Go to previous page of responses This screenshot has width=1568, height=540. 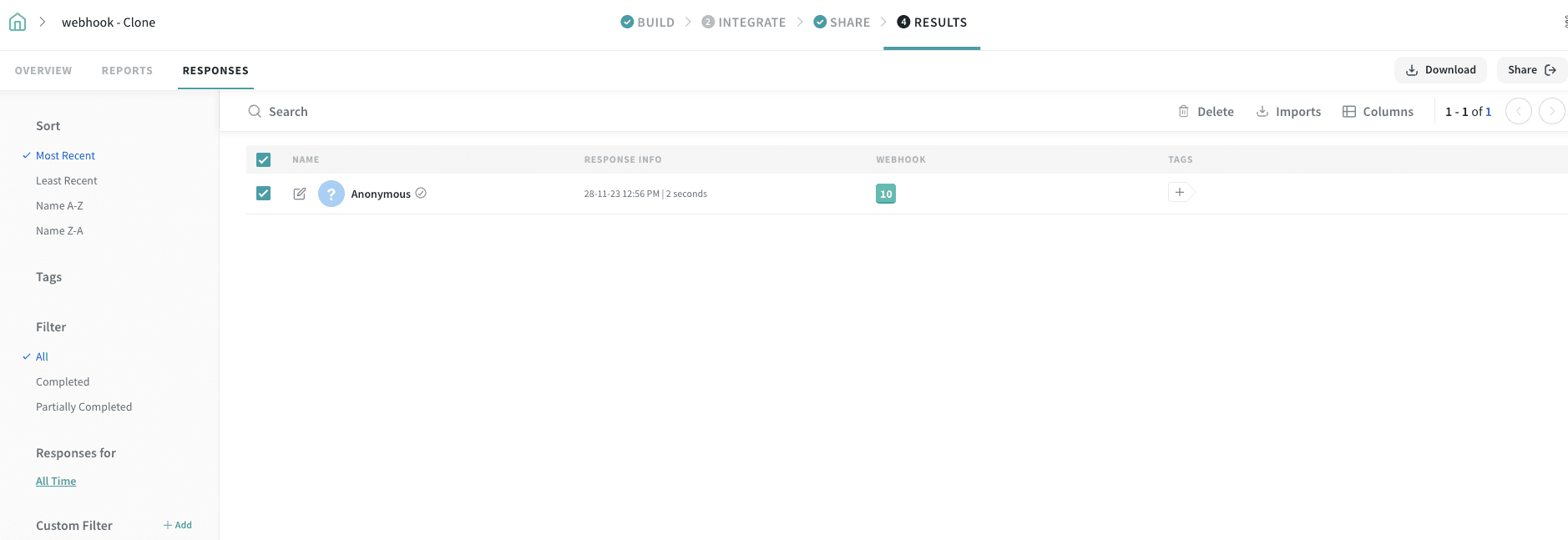click(1518, 112)
